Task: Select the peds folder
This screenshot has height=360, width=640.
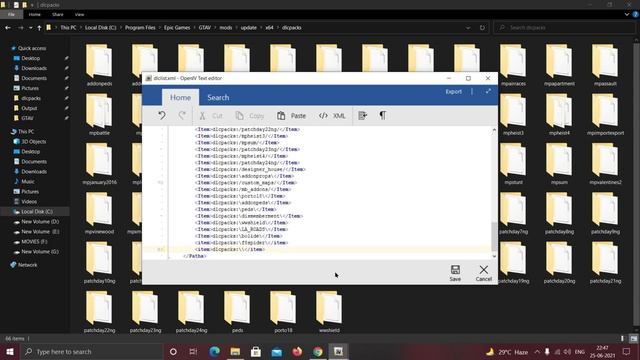Action: point(237,312)
